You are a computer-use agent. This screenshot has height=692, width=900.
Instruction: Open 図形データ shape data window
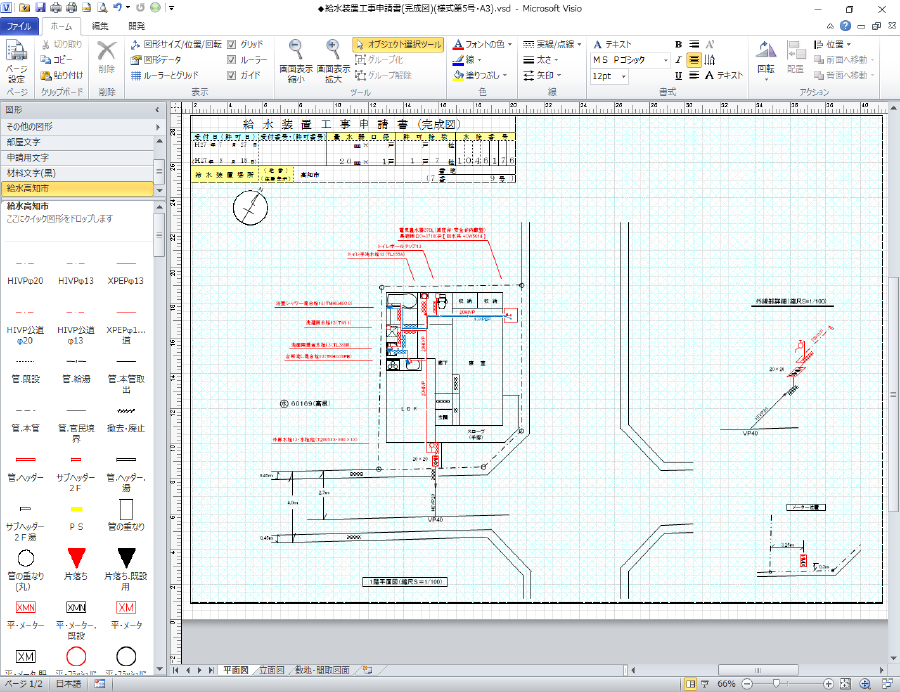point(156,60)
